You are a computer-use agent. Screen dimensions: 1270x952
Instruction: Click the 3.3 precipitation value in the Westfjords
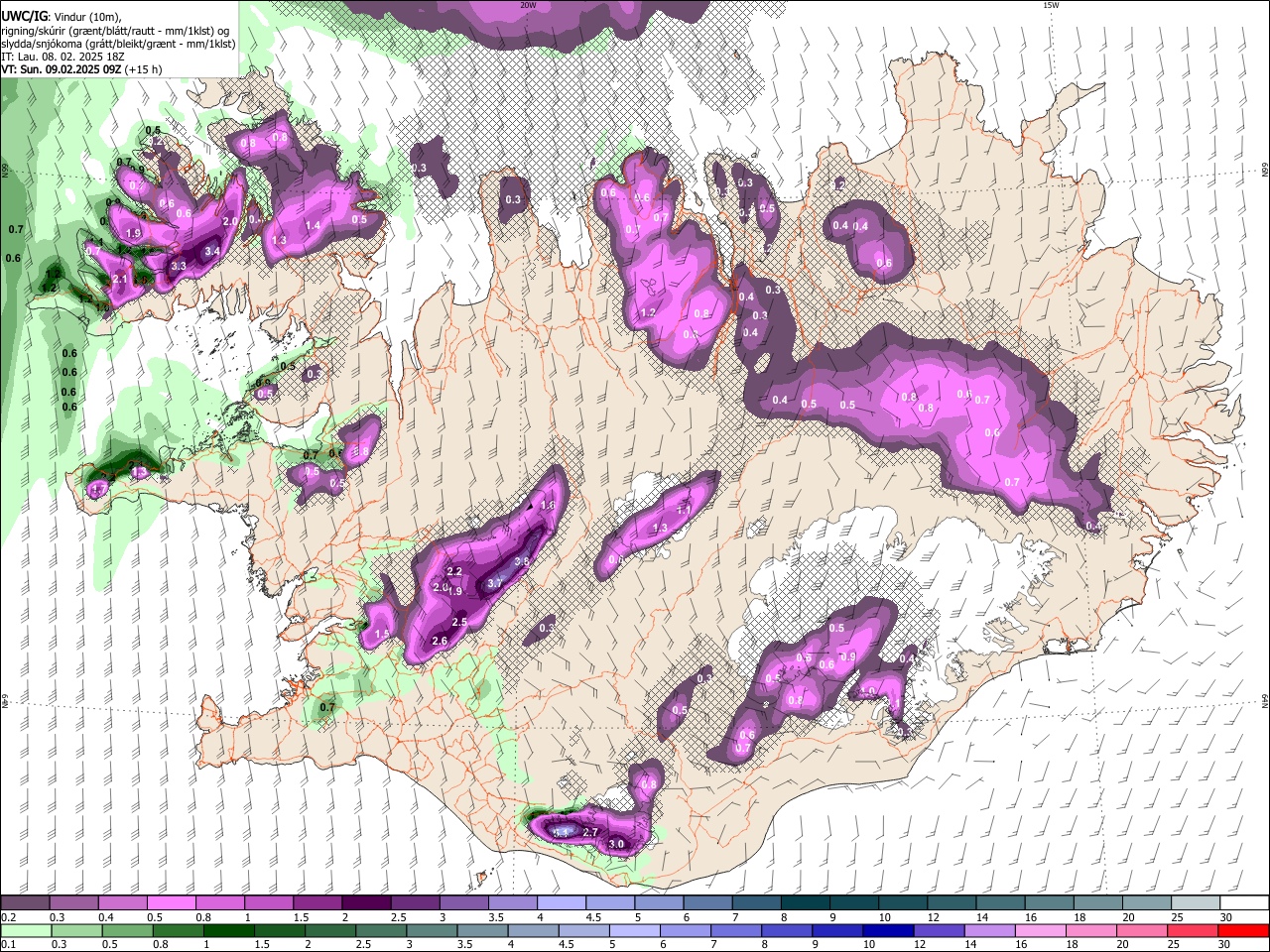[179, 266]
